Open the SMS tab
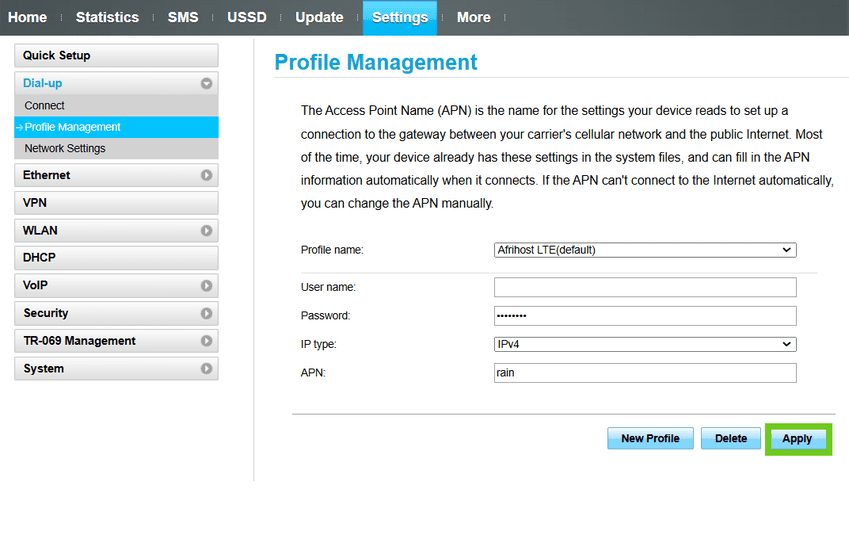Viewport: 849px width, 554px height. 183,17
